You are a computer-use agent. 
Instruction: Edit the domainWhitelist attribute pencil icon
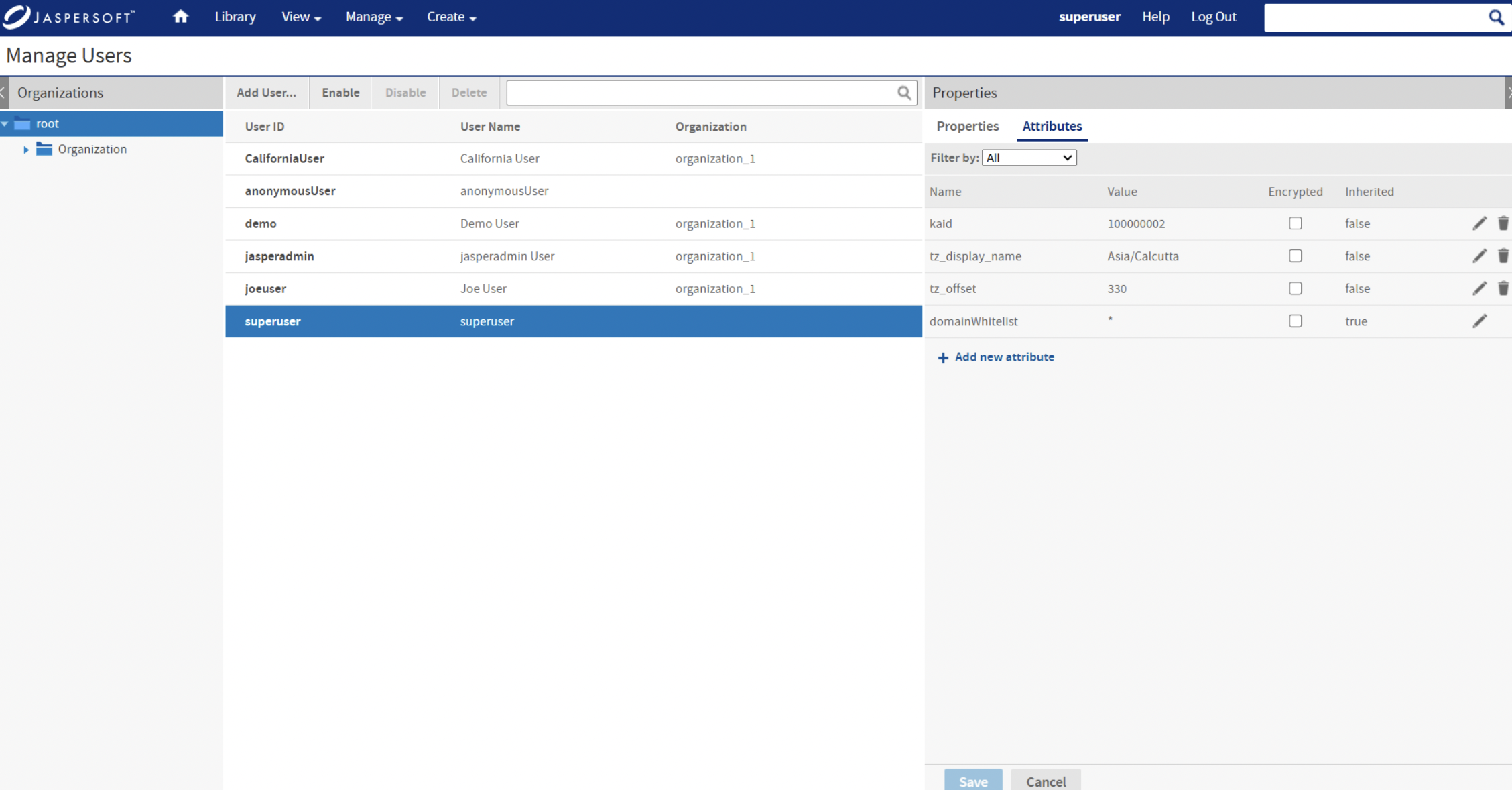pyautogui.click(x=1479, y=321)
